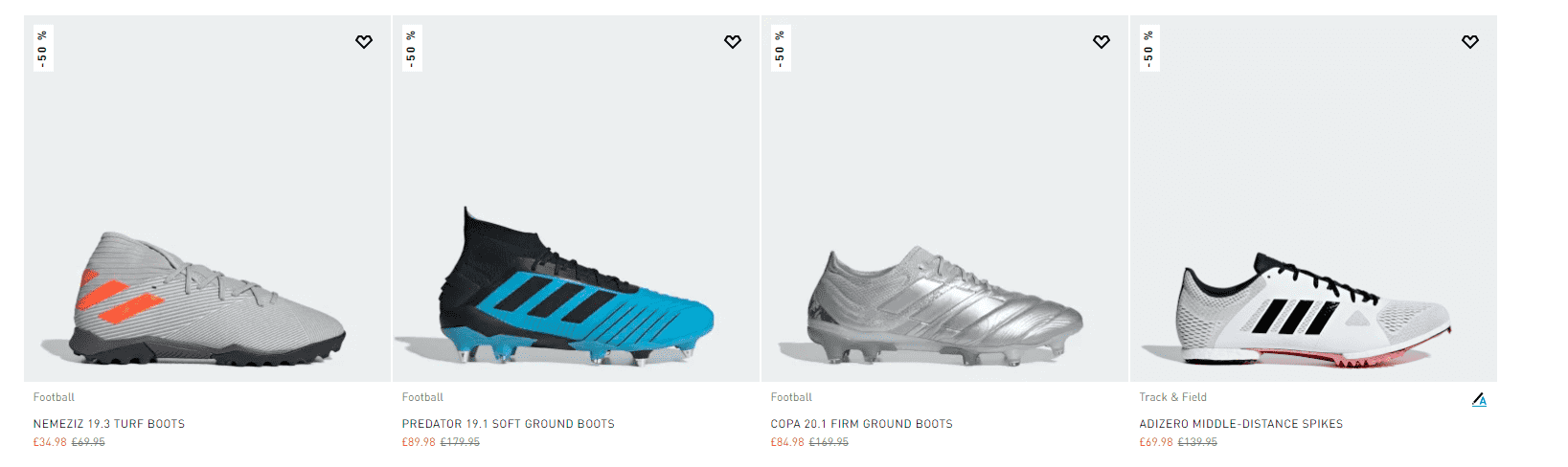Screen dimensions: 1568x467
Task: Open Adizero Middle-Distance Spikes title link
Action: point(1240,424)
